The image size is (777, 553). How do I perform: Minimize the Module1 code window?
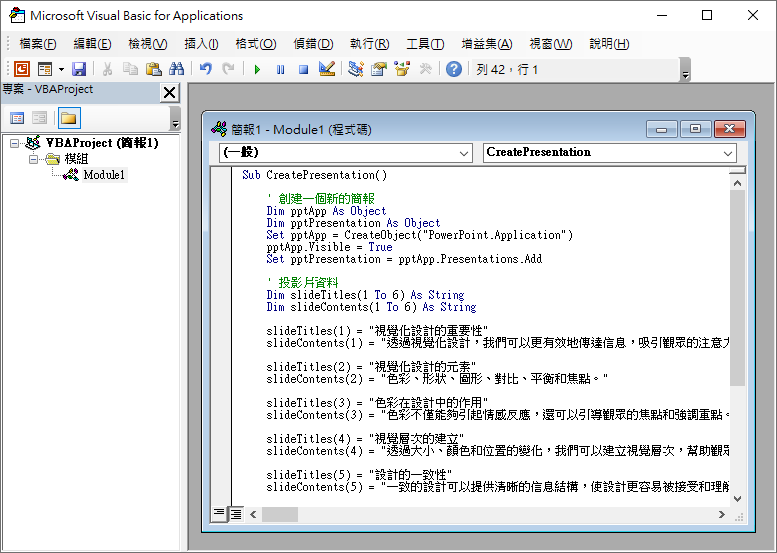[662, 129]
